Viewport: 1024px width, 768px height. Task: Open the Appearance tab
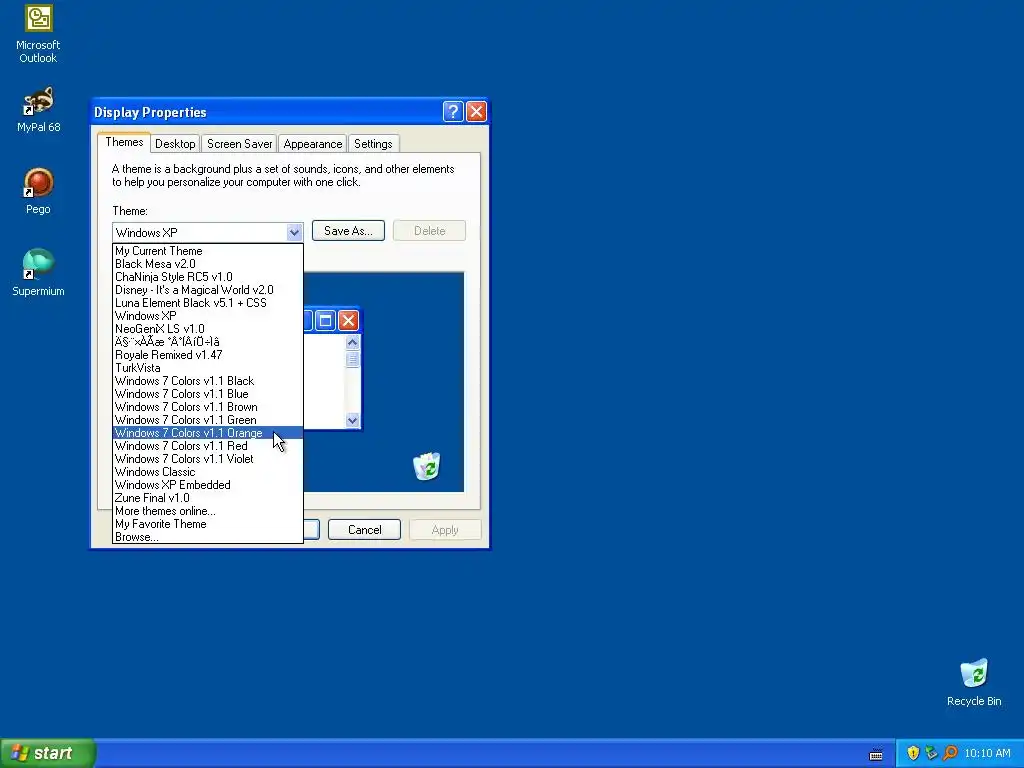[312, 144]
